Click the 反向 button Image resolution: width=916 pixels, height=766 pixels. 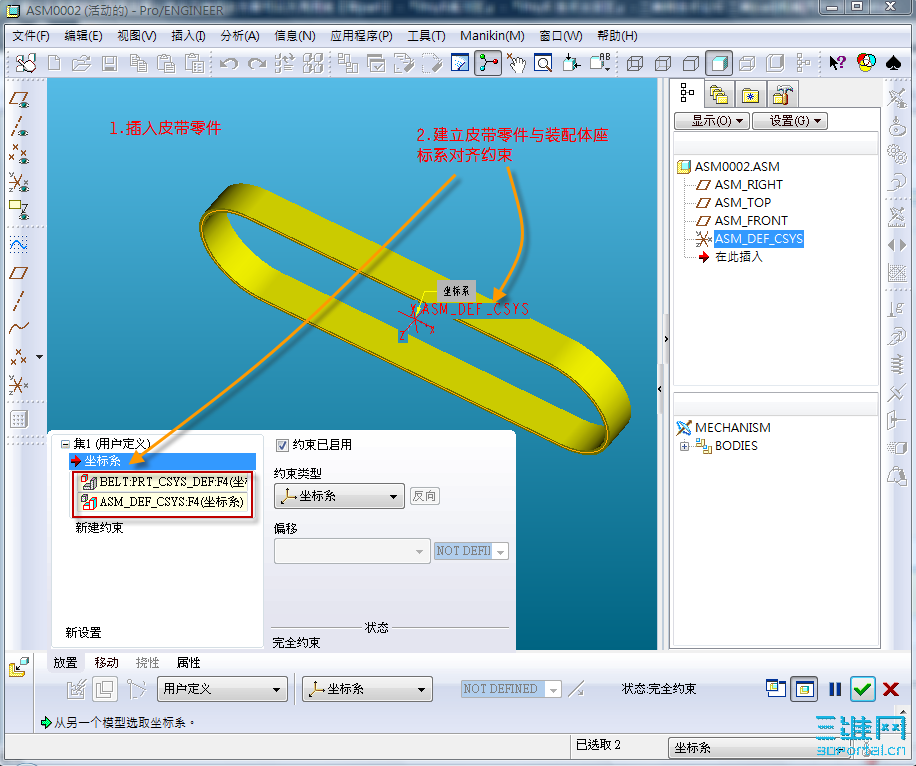[x=425, y=496]
